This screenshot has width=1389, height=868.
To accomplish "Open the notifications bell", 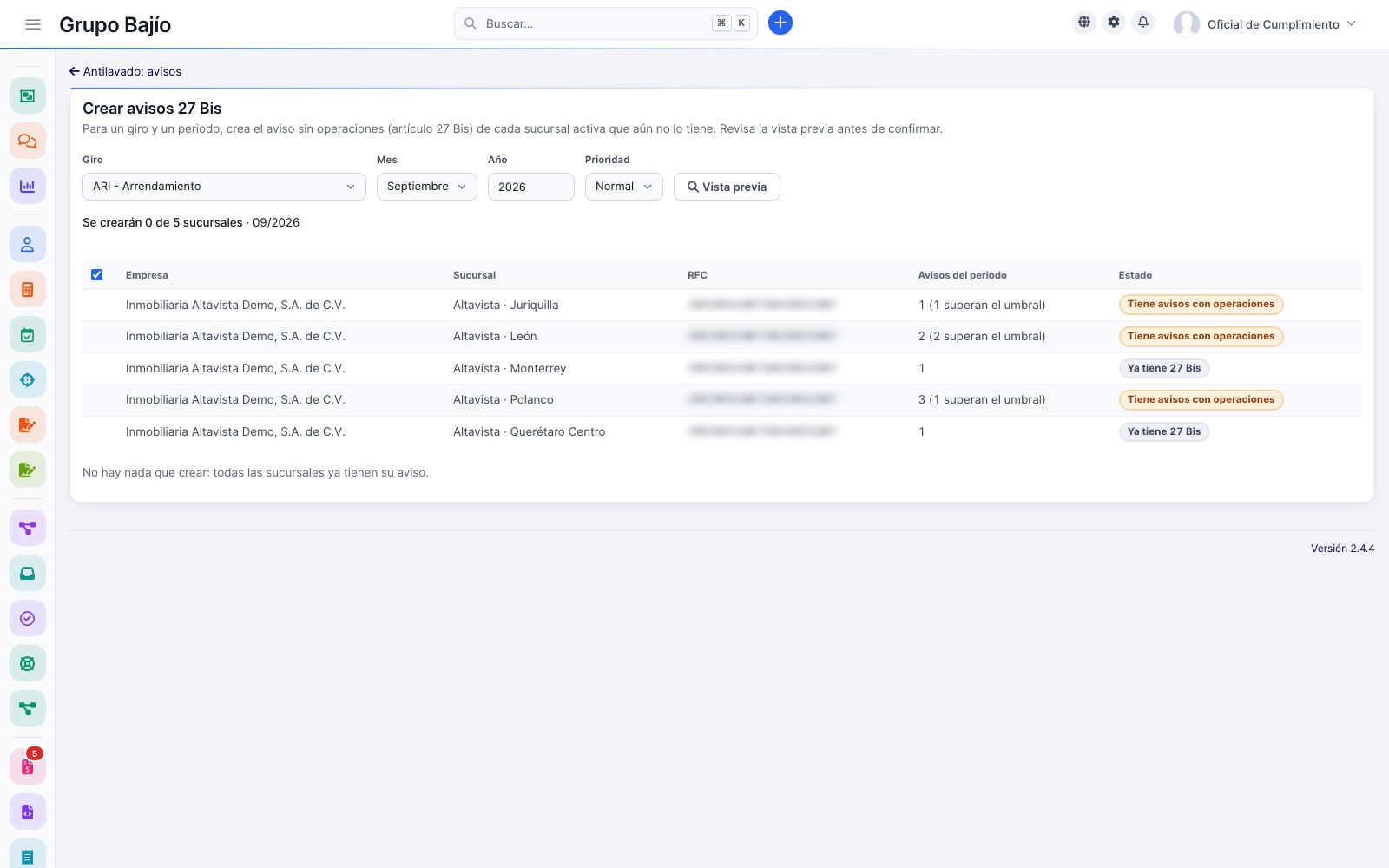I will coord(1143,23).
